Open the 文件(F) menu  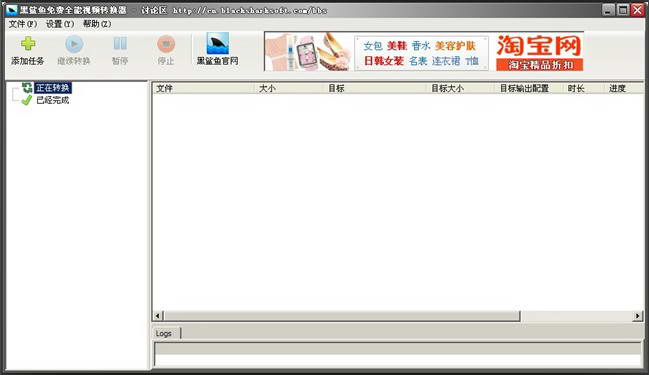23,24
